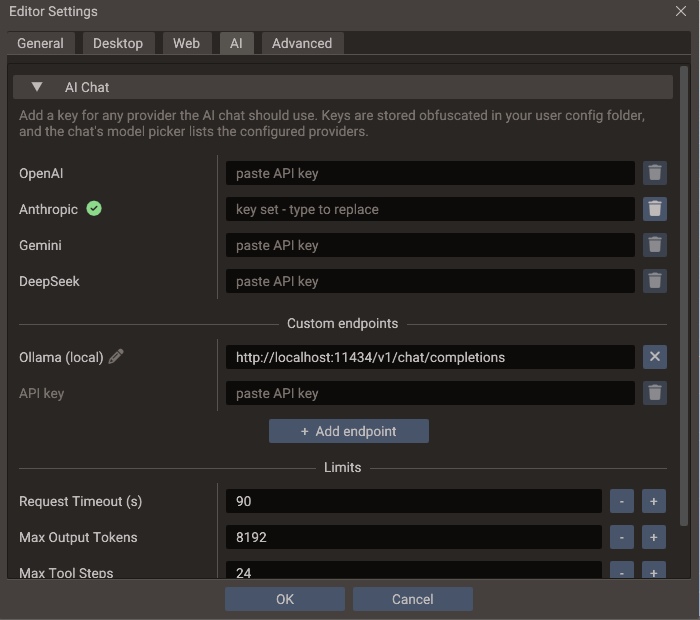Click the OpenAI API key field
700x620 pixels.
coord(430,173)
